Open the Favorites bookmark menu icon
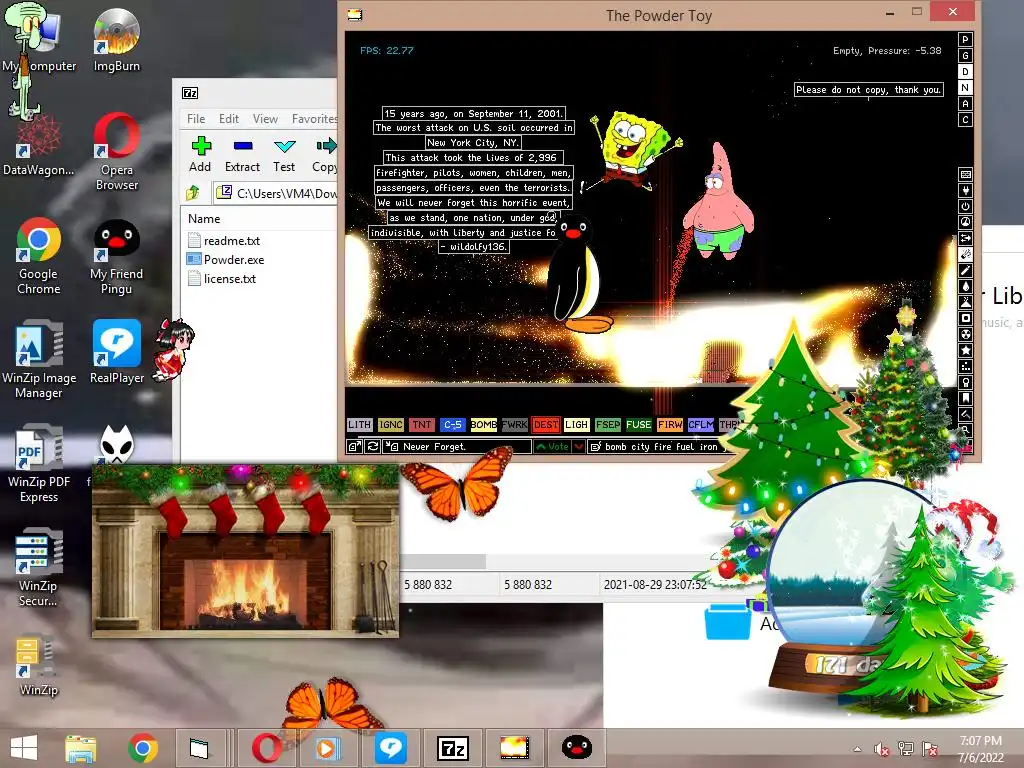The height and width of the screenshot is (768, 1024). tap(965, 398)
